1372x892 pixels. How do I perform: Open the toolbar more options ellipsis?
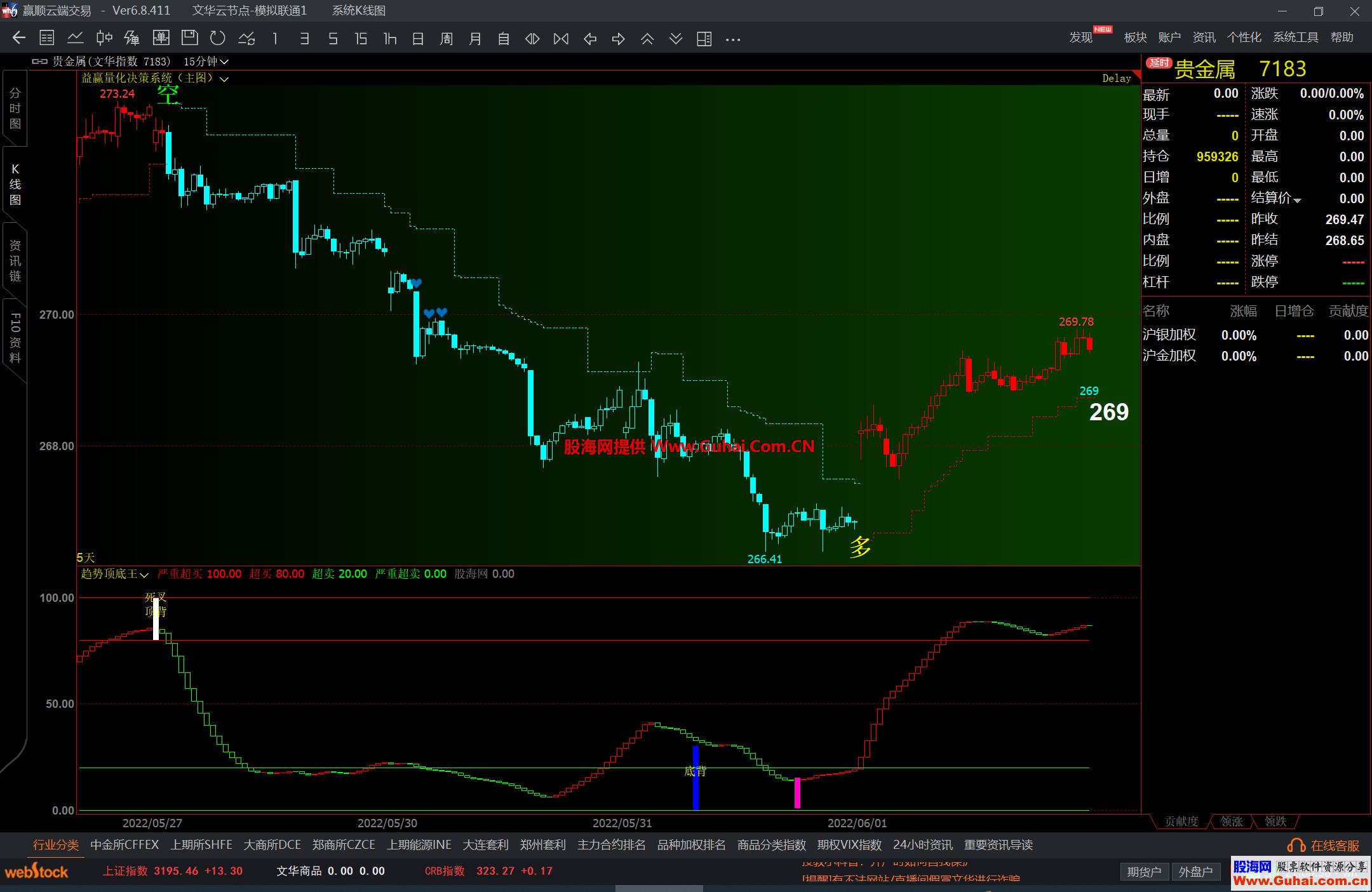tap(733, 39)
